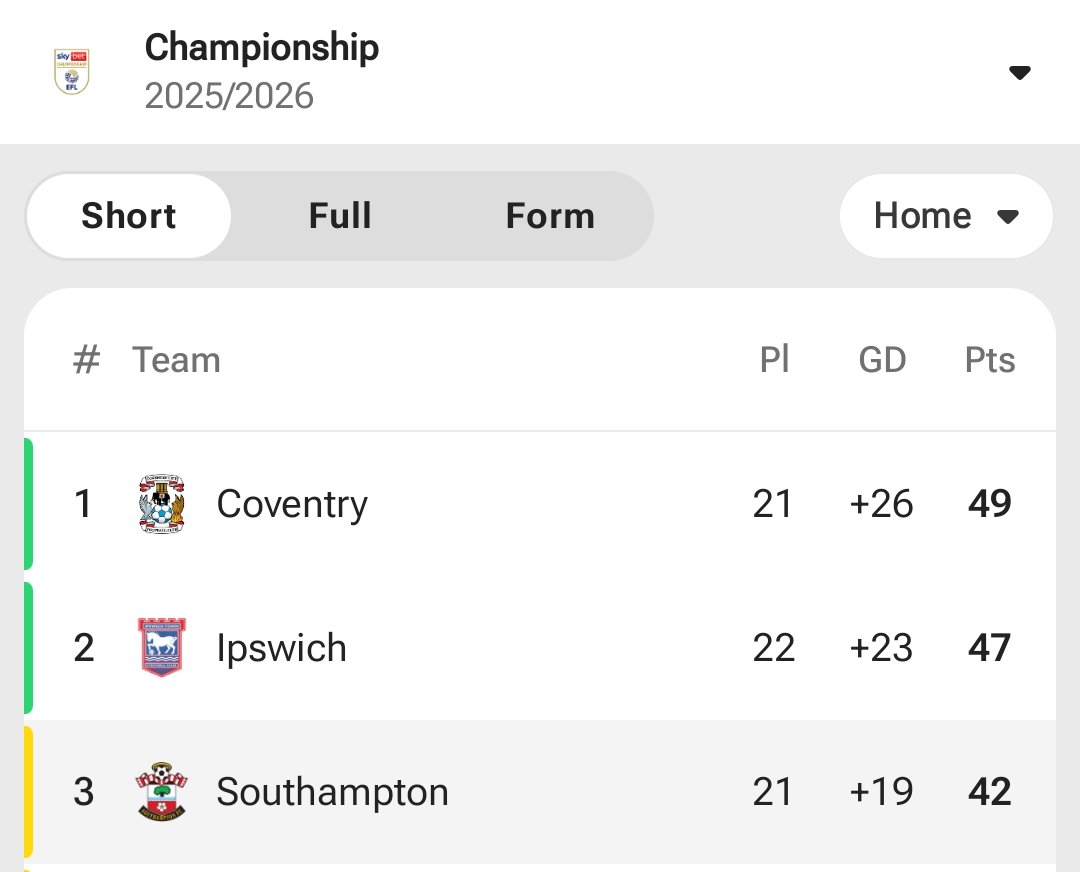Image resolution: width=1080 pixels, height=872 pixels.
Task: Click the Championship 2025/2026 season title
Action: click(262, 71)
